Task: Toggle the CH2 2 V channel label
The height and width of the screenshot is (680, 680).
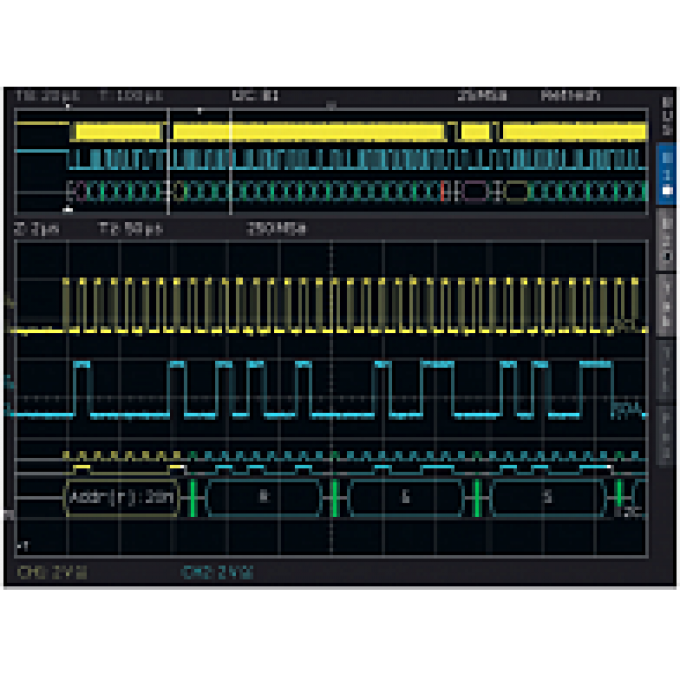Action: 218,572
